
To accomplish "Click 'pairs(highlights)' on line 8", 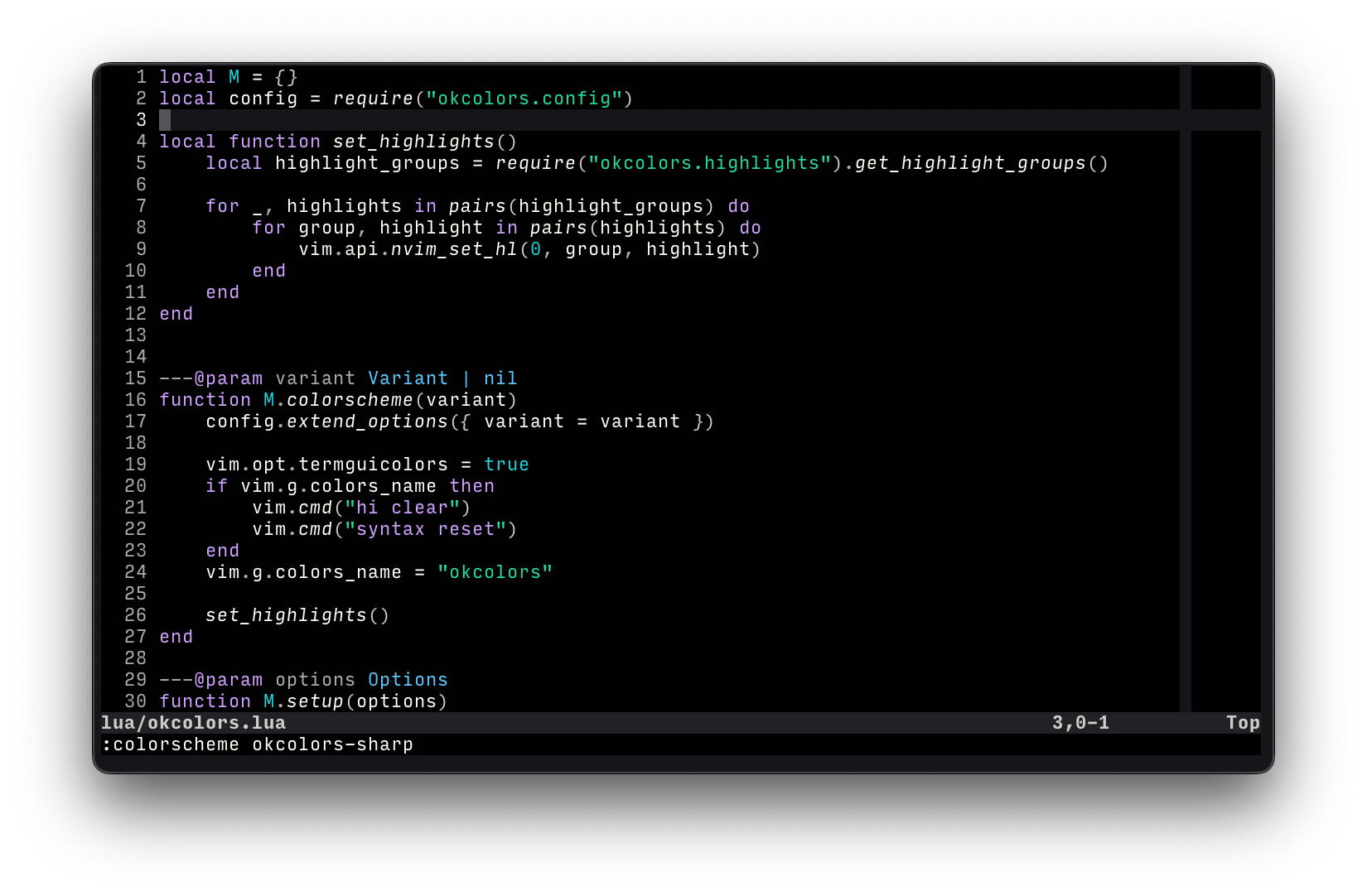I will 628,228.
